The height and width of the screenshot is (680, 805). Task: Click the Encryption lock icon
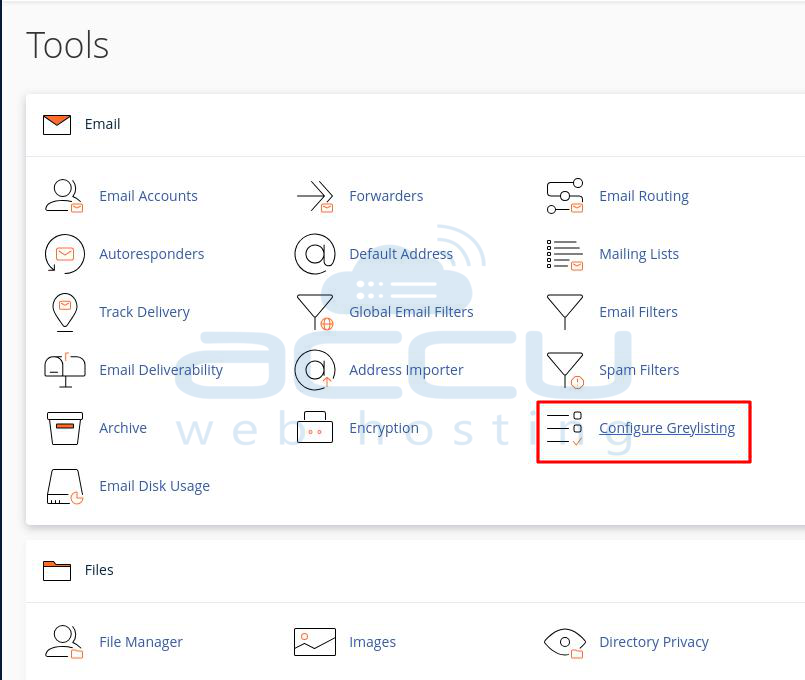tap(315, 427)
